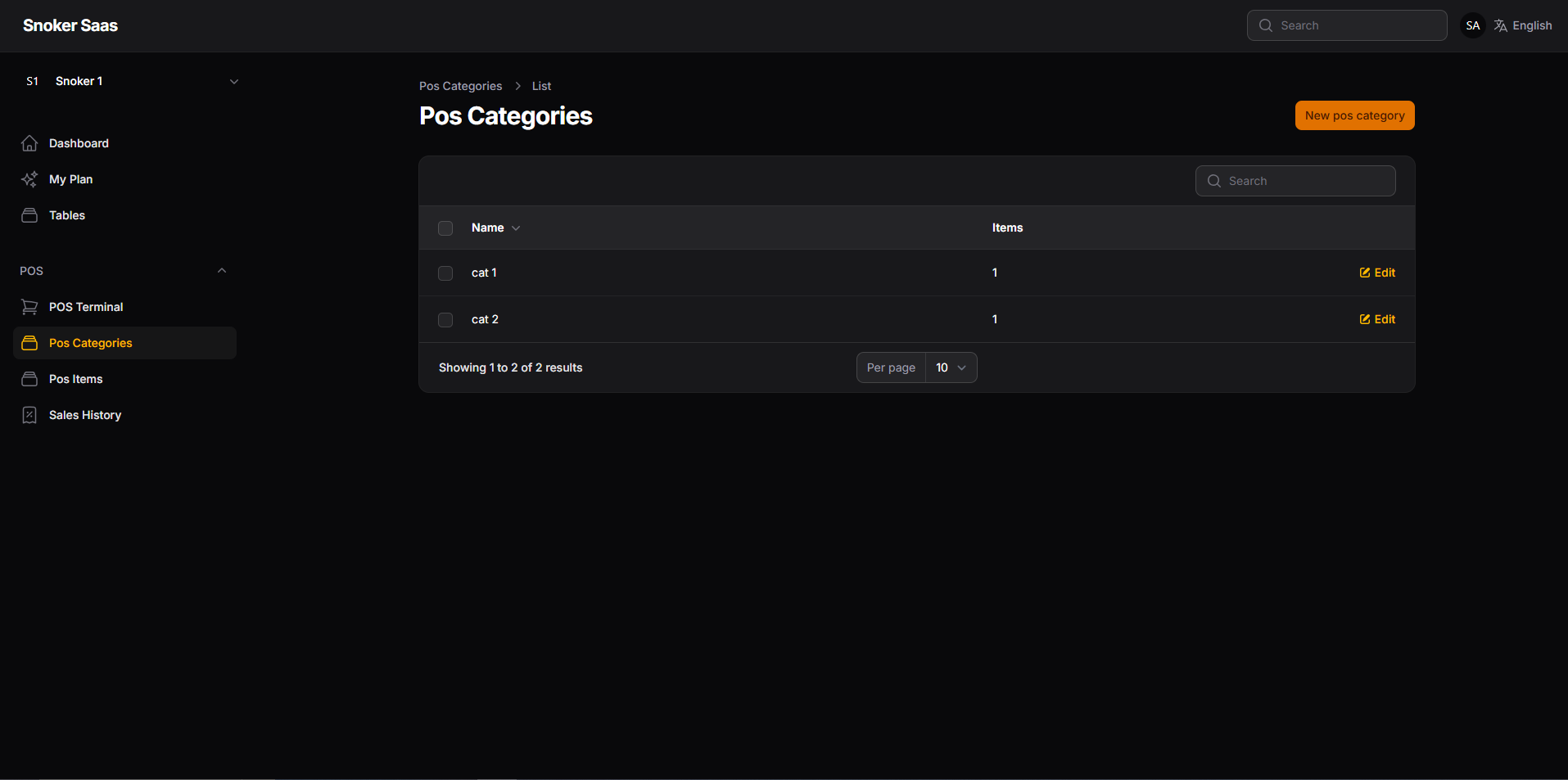Open POS Terminal cart icon
Screen dimensions: 1568x780
click(x=29, y=307)
